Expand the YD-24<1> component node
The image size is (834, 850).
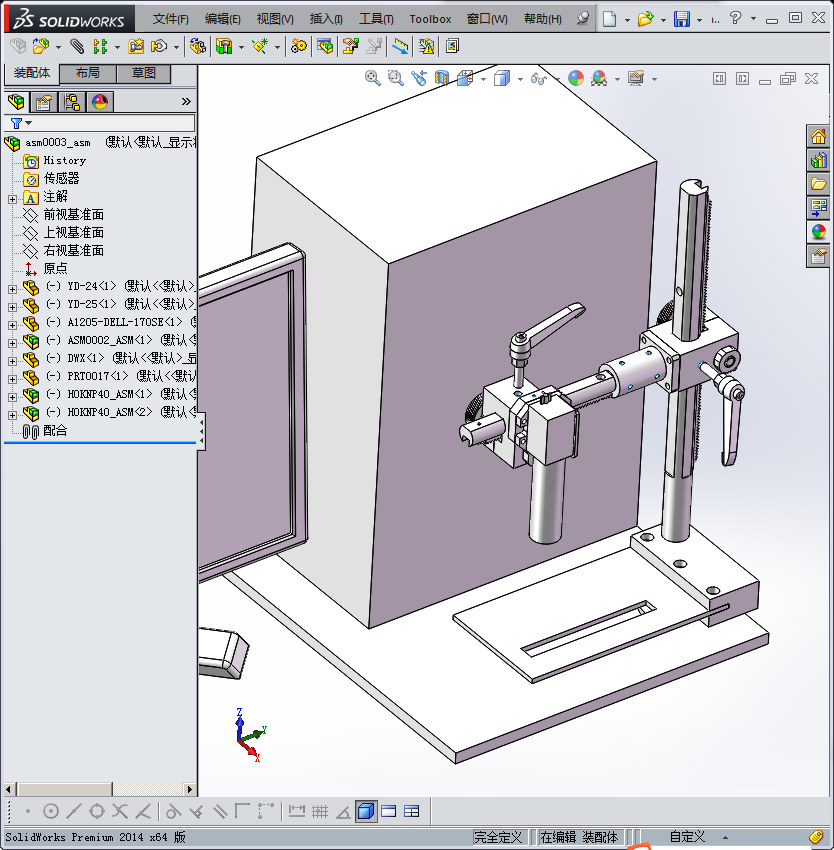point(12,287)
